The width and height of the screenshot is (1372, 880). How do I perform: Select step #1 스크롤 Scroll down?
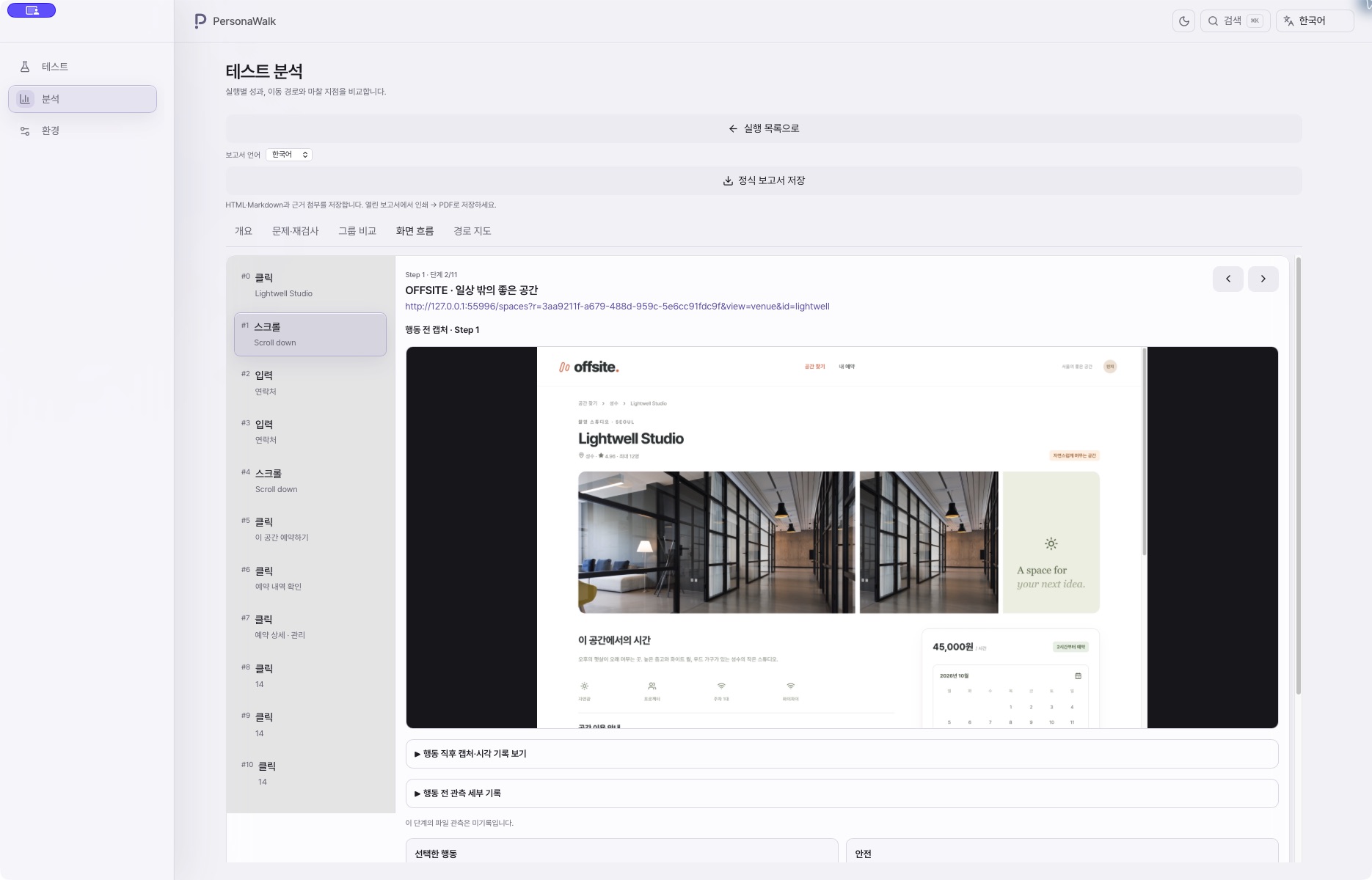click(310, 334)
